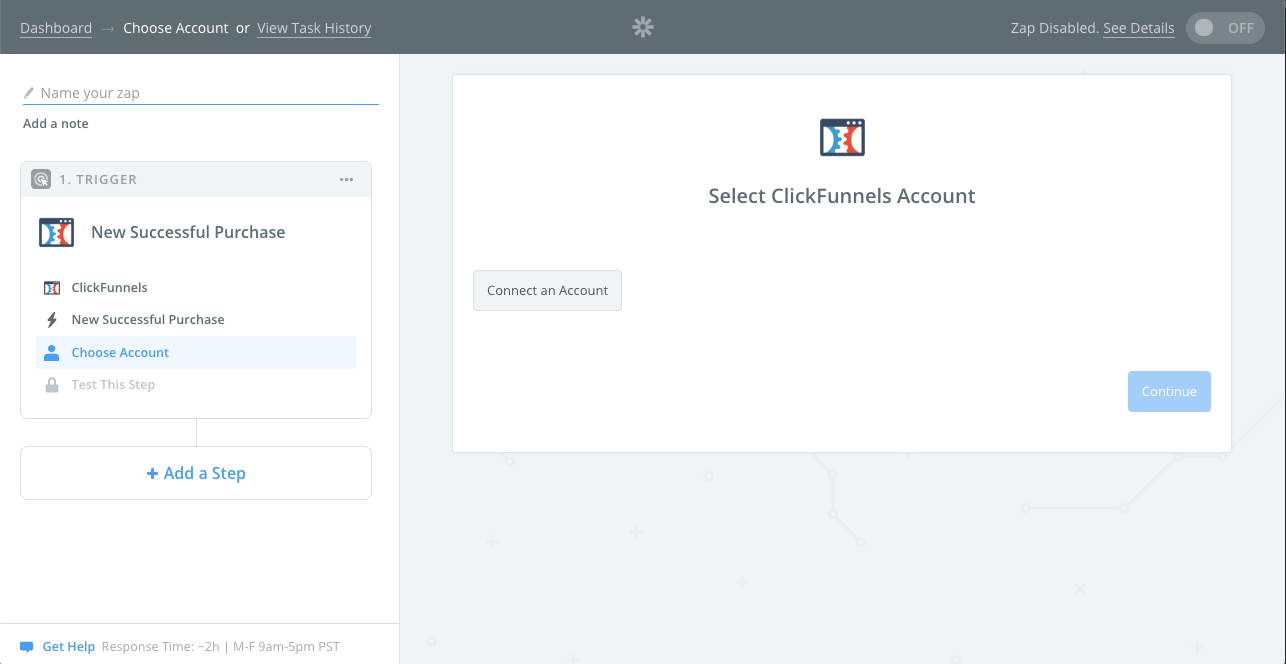This screenshot has width=1286, height=664.
Task: Click the pencil icon beside zap name
Action: (29, 93)
